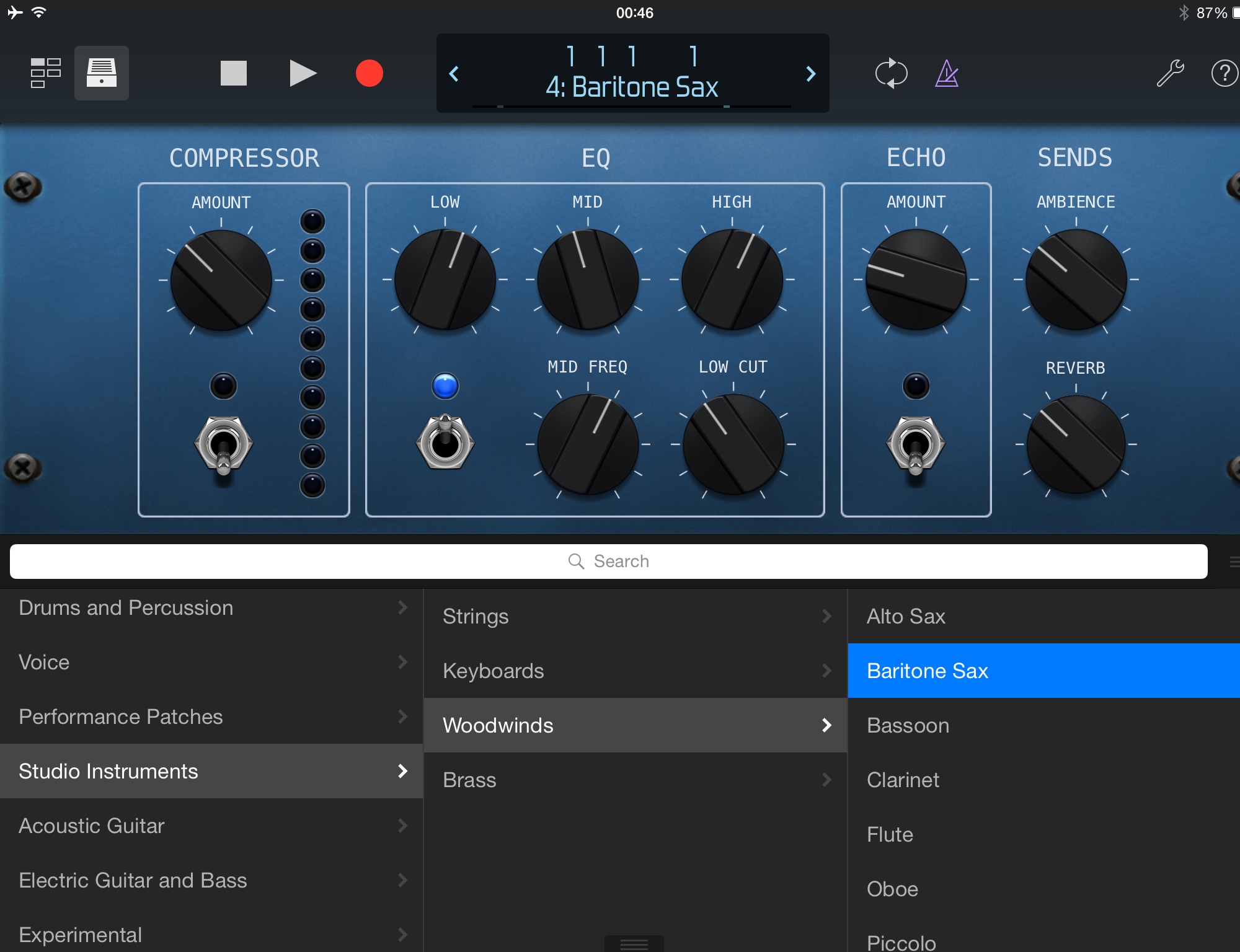The image size is (1240, 952).
Task: Click the patch Search field
Action: [x=608, y=562]
